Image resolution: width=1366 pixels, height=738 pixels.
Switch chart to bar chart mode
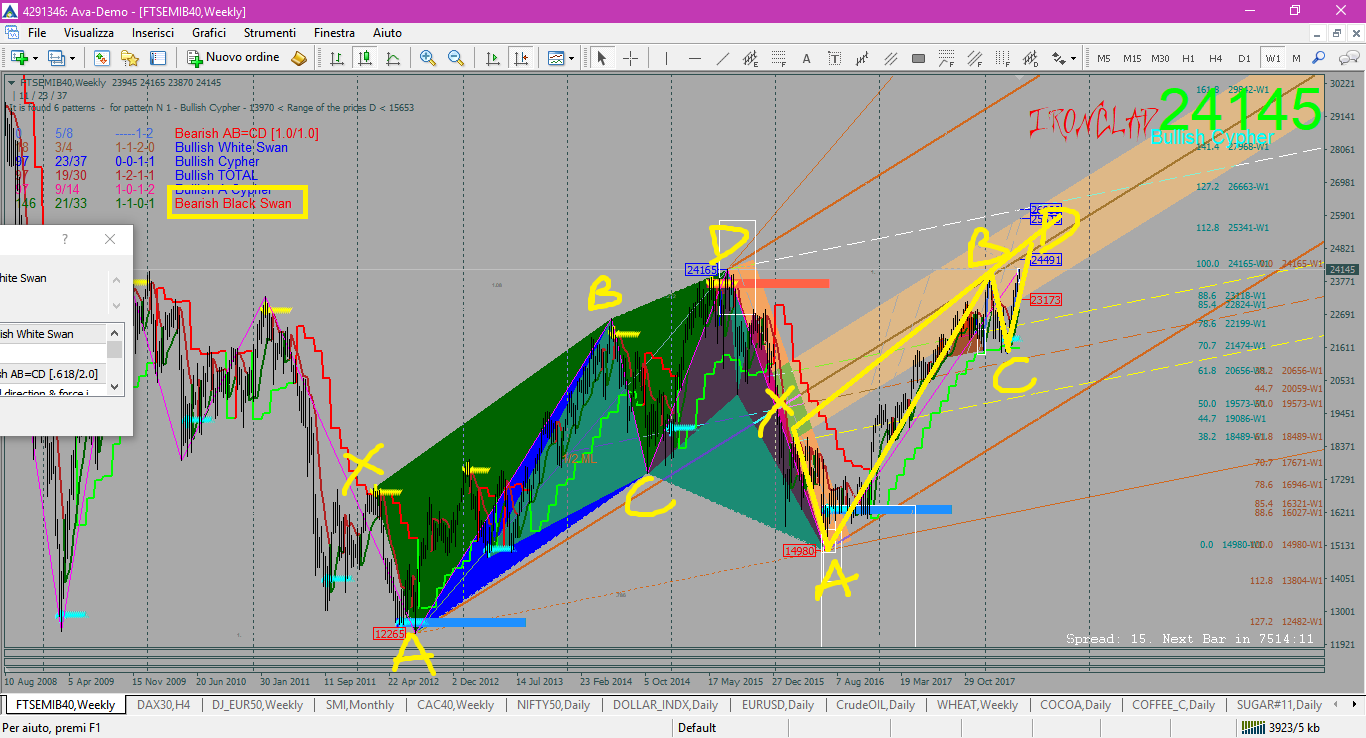pos(337,58)
